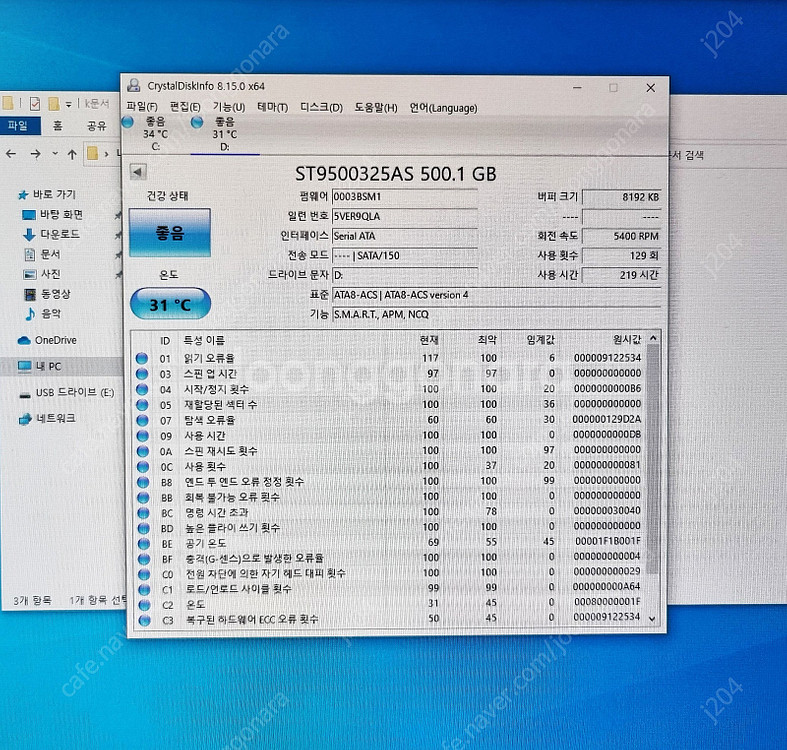787x750 pixels.
Task: Open the 파일 tab in Explorer ribbon
Action: (19, 125)
